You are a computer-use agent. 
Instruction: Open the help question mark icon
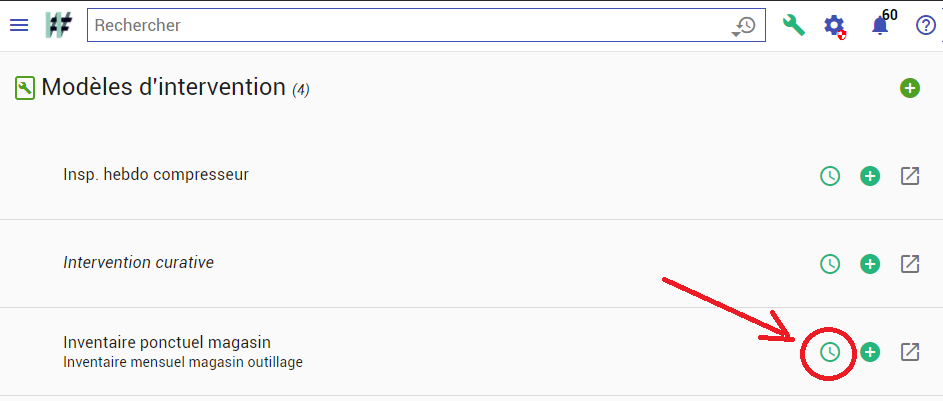point(926,26)
